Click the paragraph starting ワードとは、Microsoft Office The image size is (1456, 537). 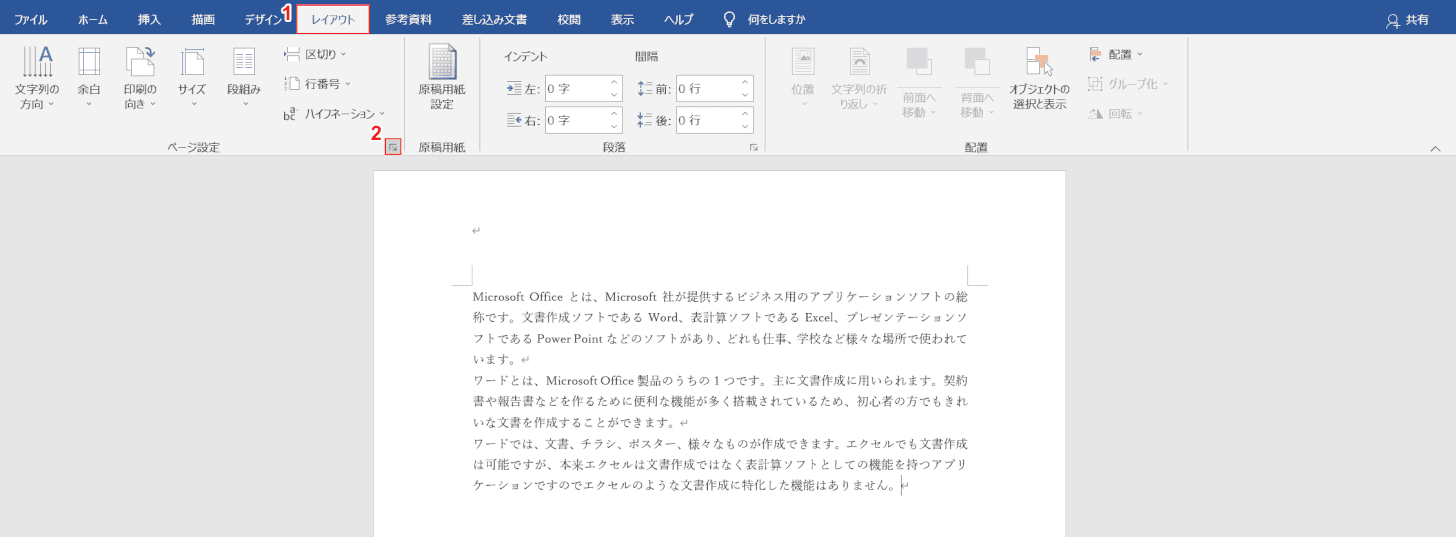(x=720, y=401)
